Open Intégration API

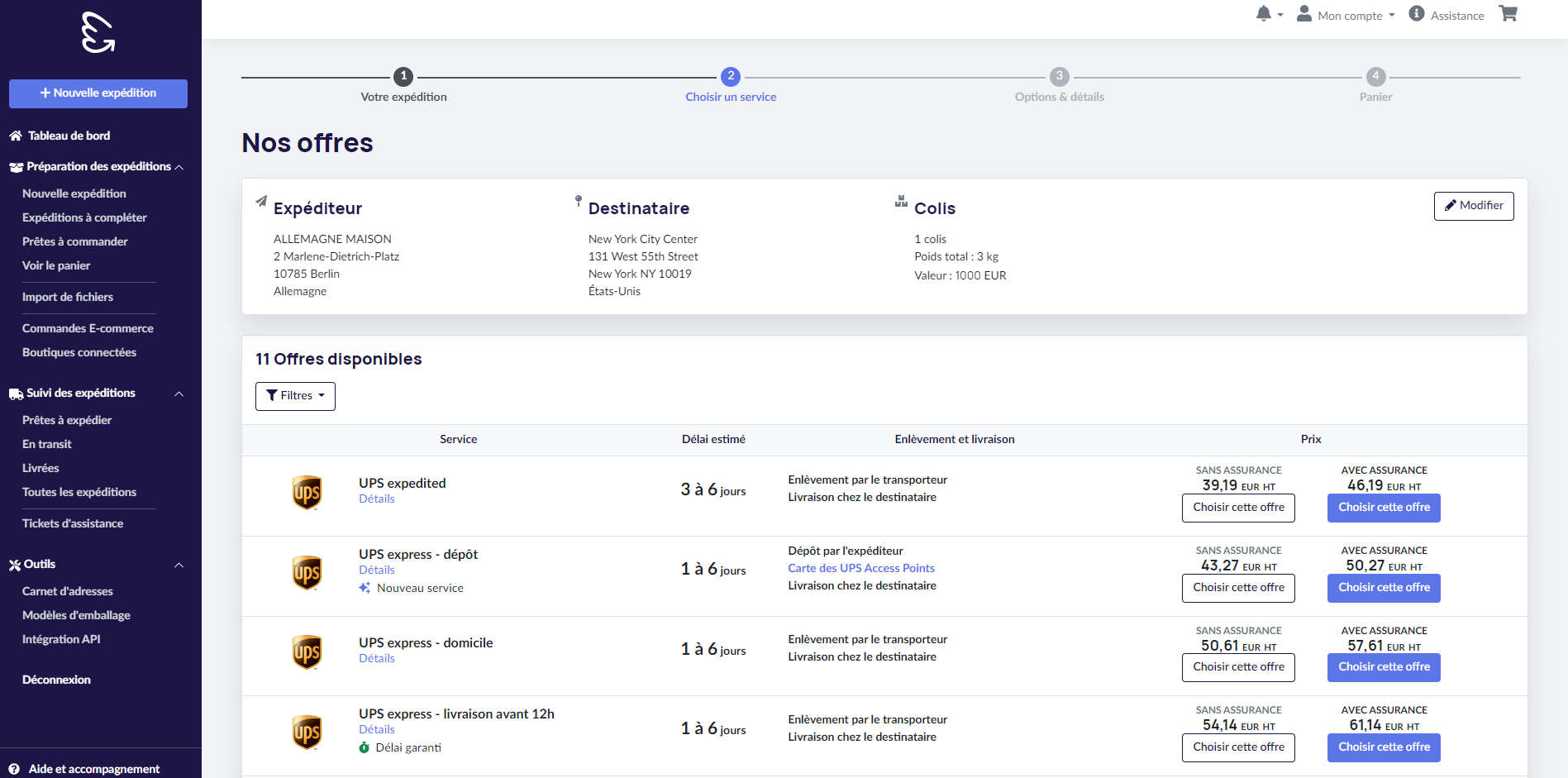click(61, 639)
